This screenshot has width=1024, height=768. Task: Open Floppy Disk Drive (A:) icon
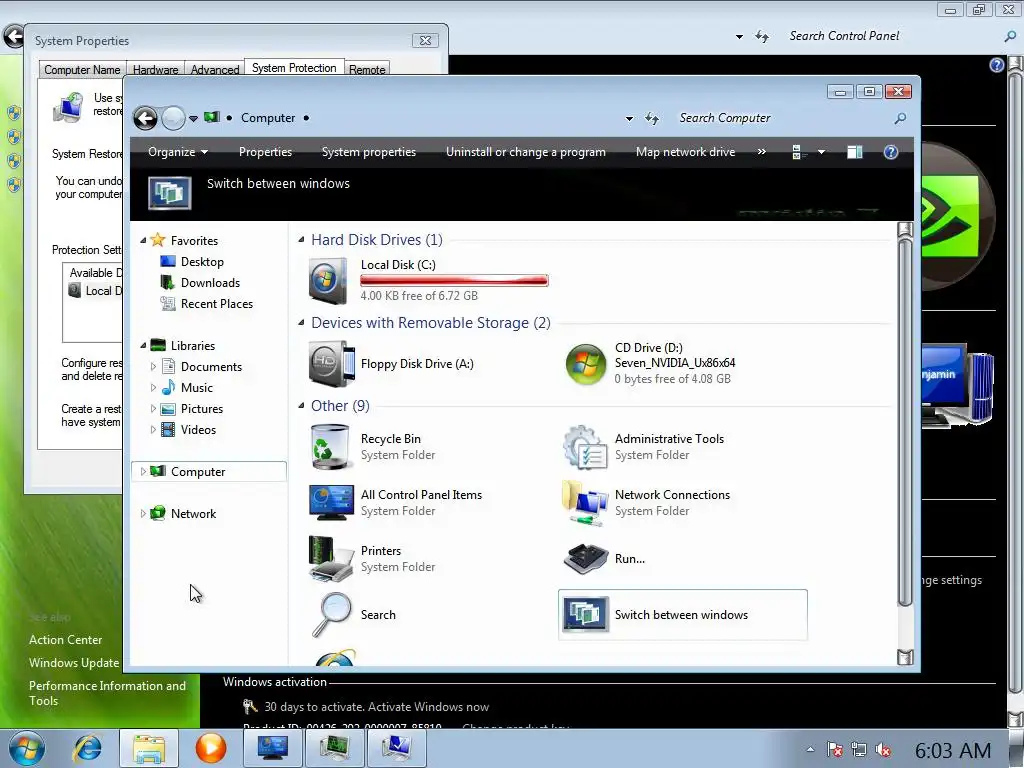click(331, 364)
